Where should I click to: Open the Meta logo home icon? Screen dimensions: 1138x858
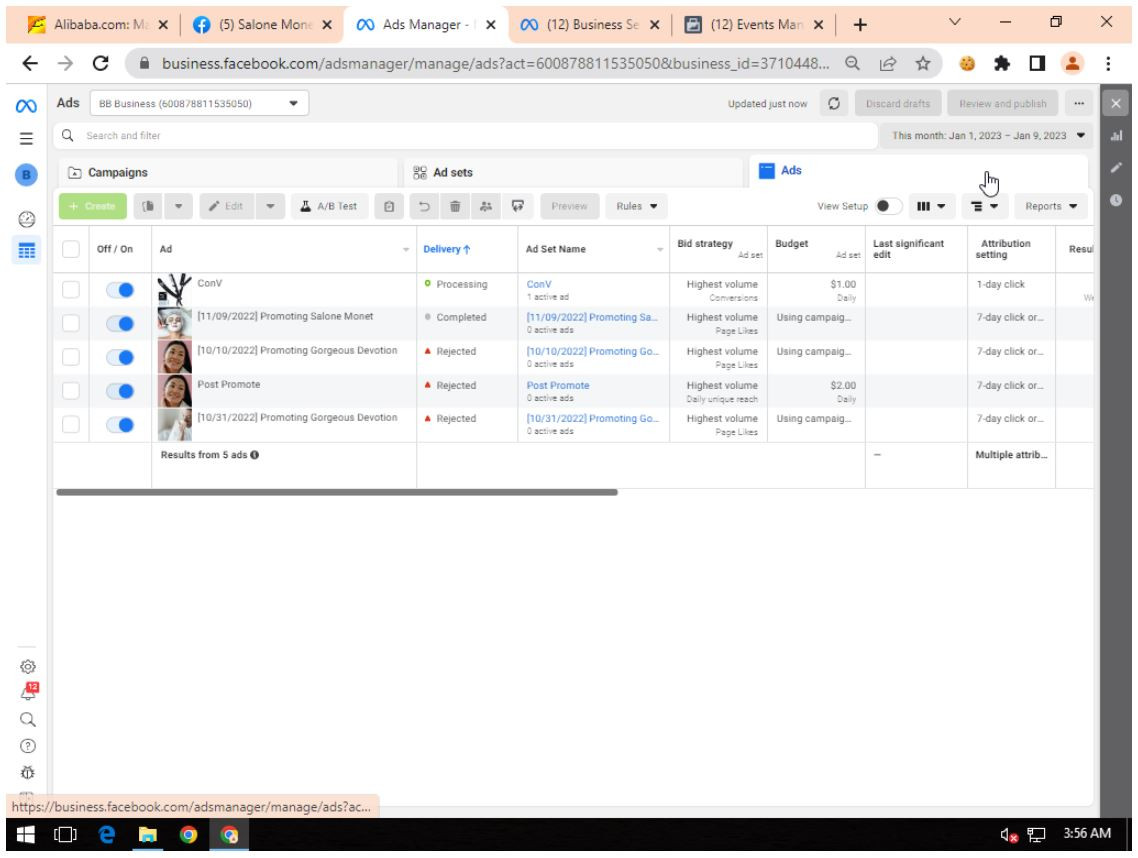tap(26, 106)
